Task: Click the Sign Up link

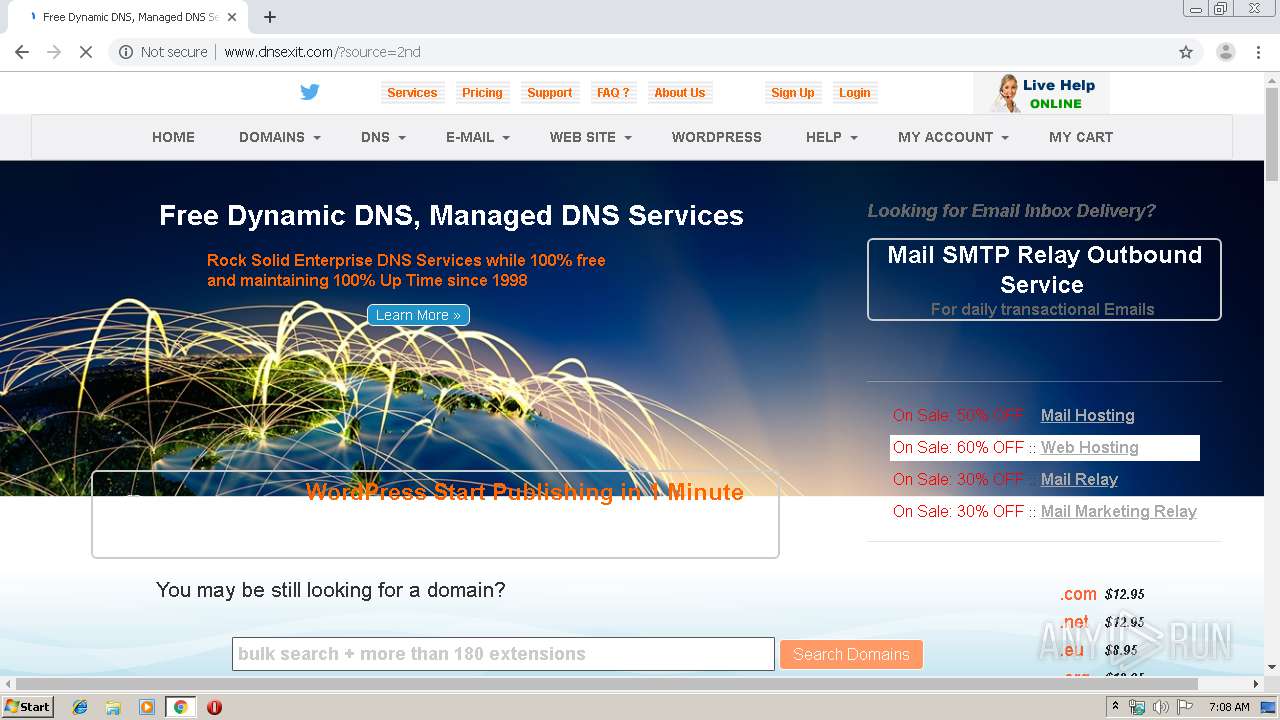Action: click(x=792, y=93)
